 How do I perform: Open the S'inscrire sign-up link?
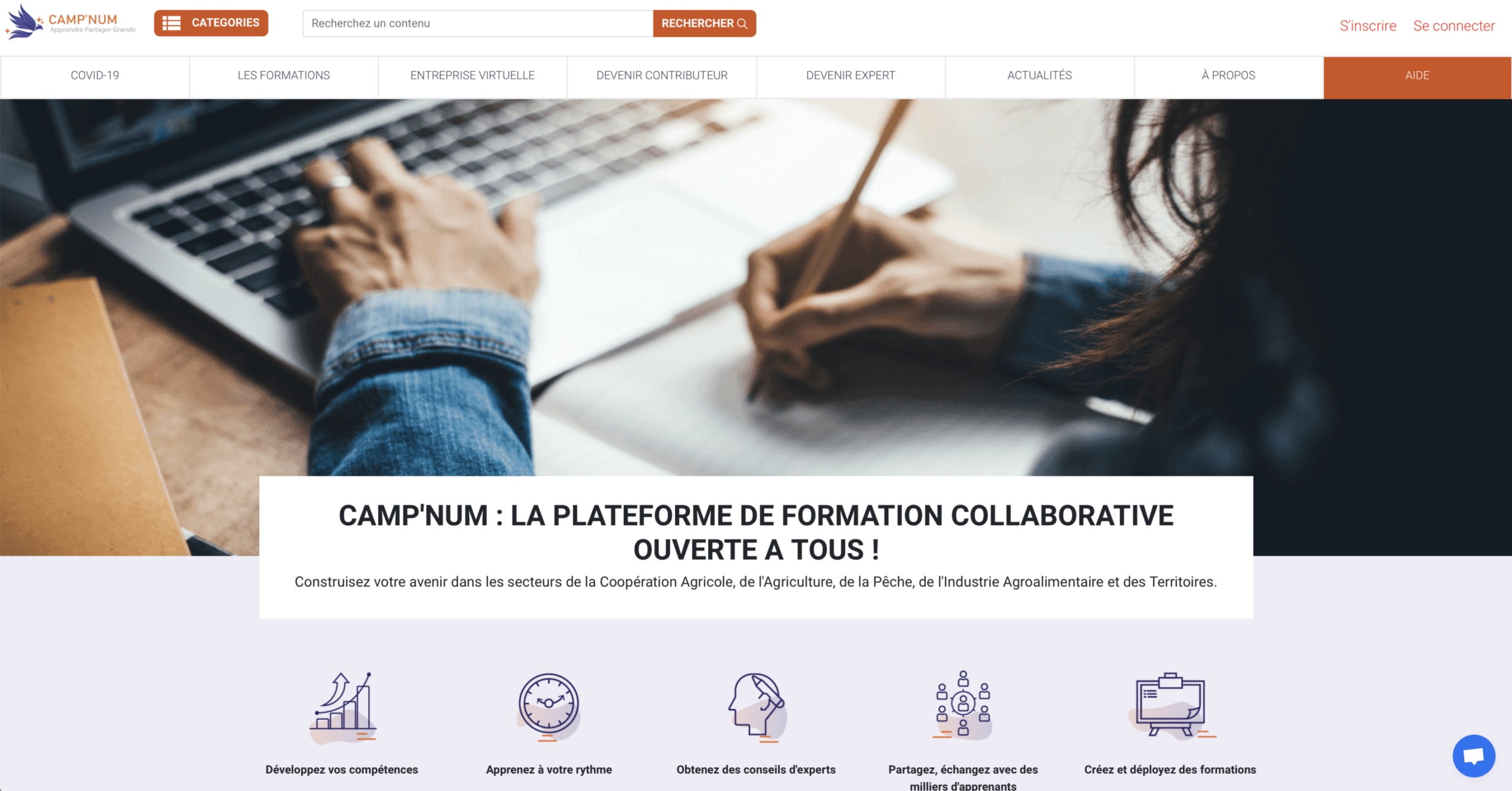coord(1368,26)
